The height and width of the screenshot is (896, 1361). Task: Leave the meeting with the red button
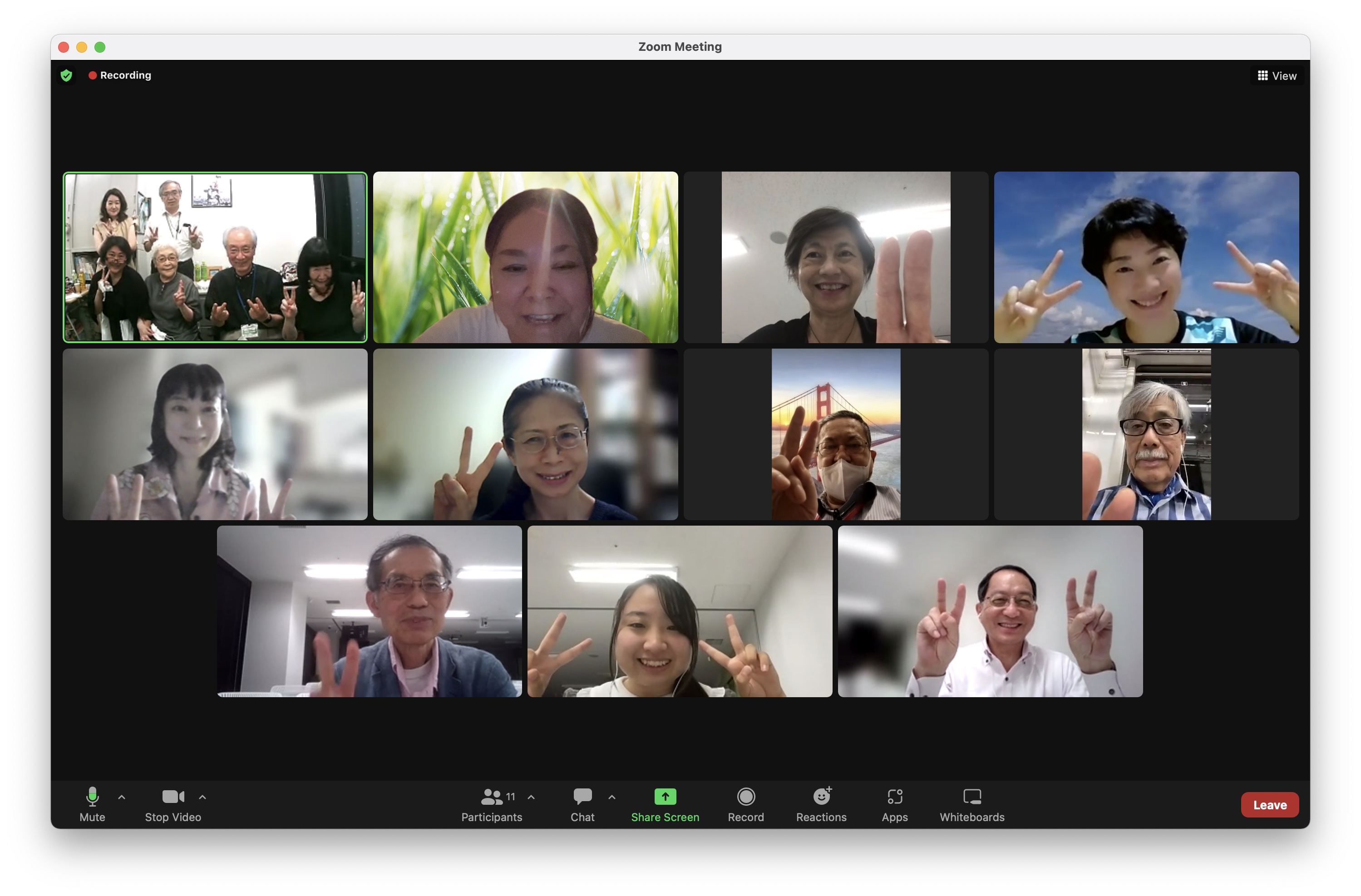point(1269,804)
